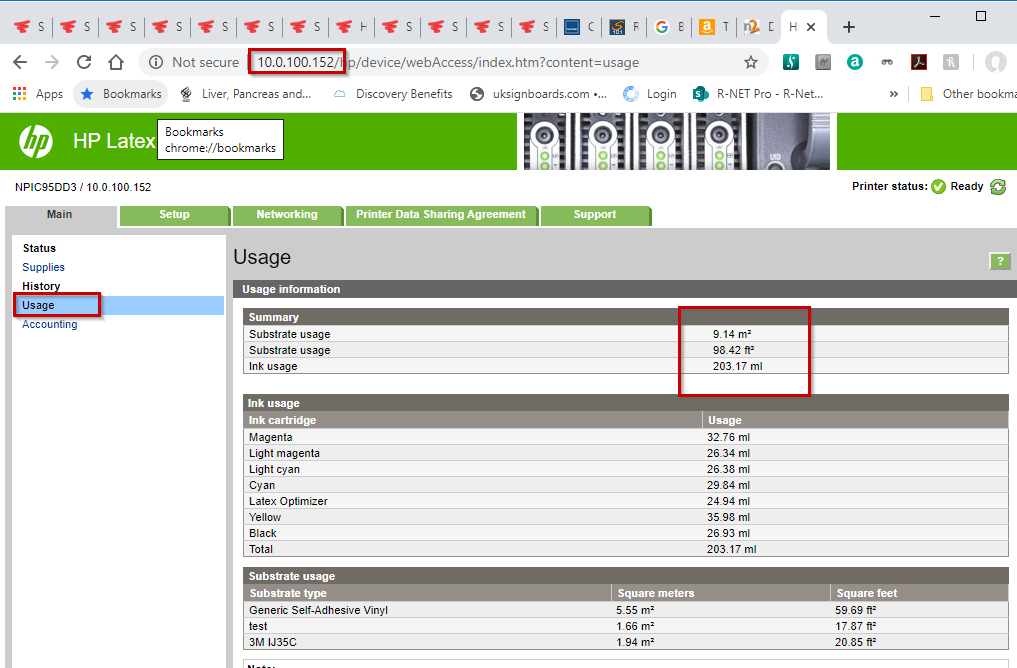
Task: Select the 203.17 ml summary ink usage value
Action: [x=737, y=366]
